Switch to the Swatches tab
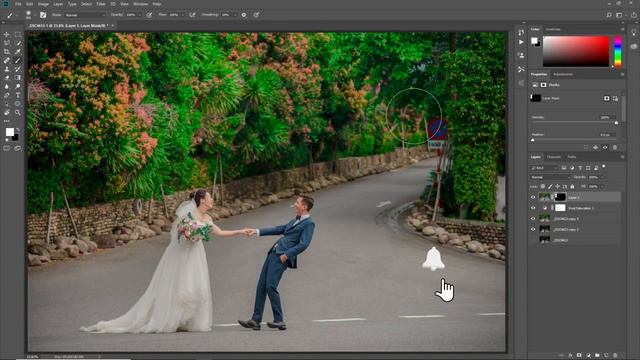 (x=553, y=29)
